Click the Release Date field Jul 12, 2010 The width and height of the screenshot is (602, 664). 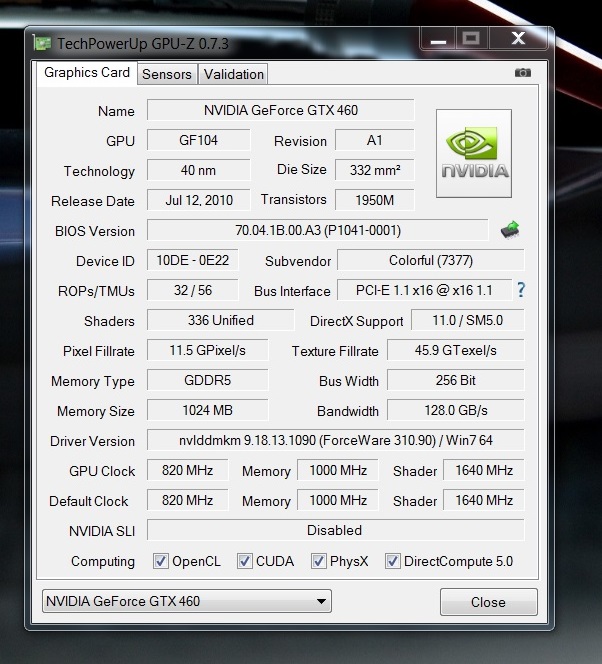pos(199,200)
